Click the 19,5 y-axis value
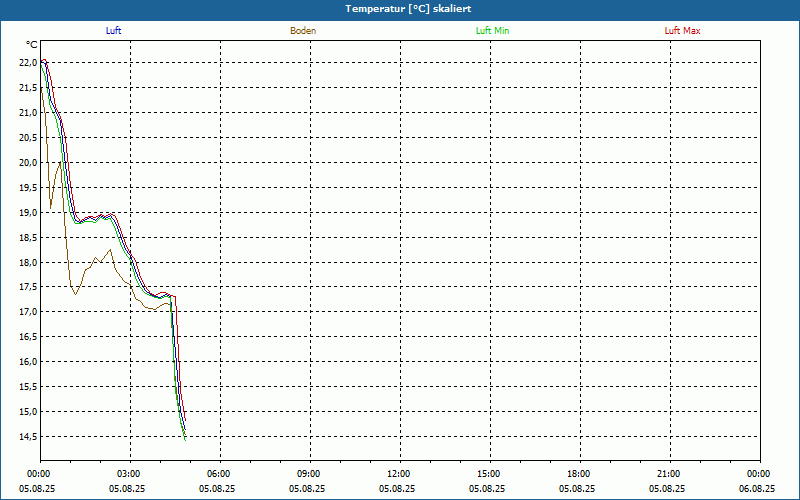 [28, 187]
